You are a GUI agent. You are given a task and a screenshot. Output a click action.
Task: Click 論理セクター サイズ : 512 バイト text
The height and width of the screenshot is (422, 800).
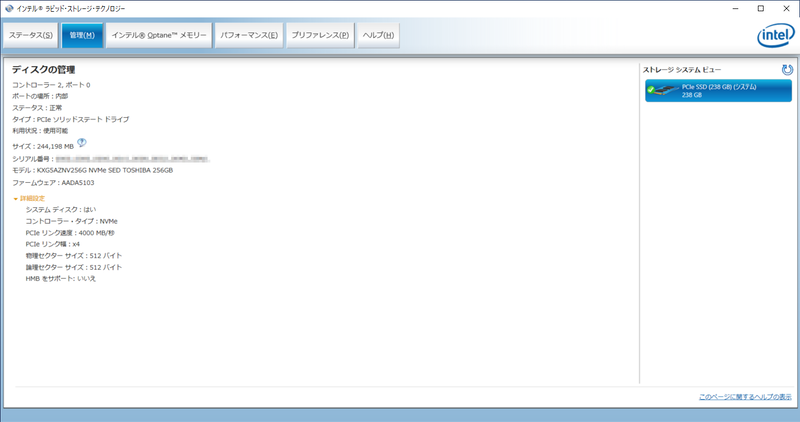tap(74, 267)
